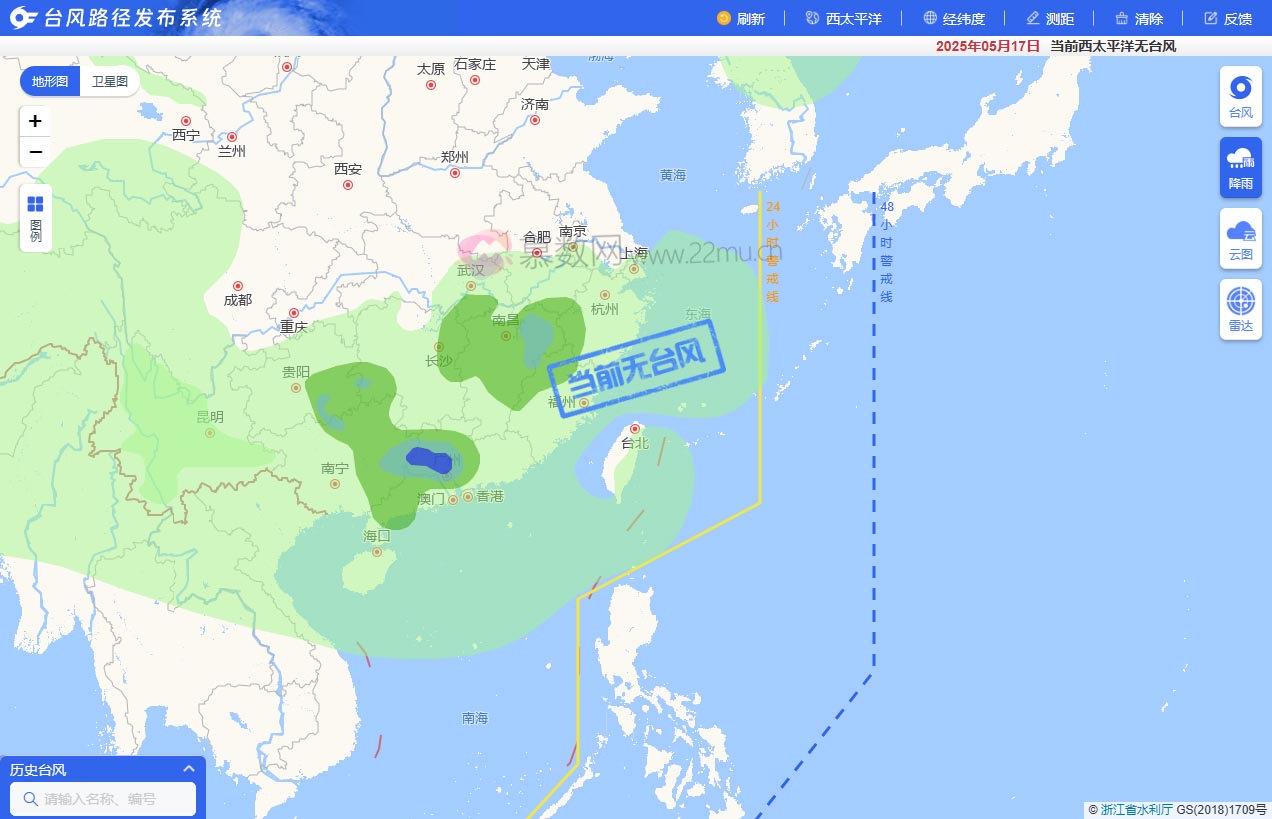The image size is (1272, 819).
Task: Zoom in with the plus button
Action: click(35, 121)
